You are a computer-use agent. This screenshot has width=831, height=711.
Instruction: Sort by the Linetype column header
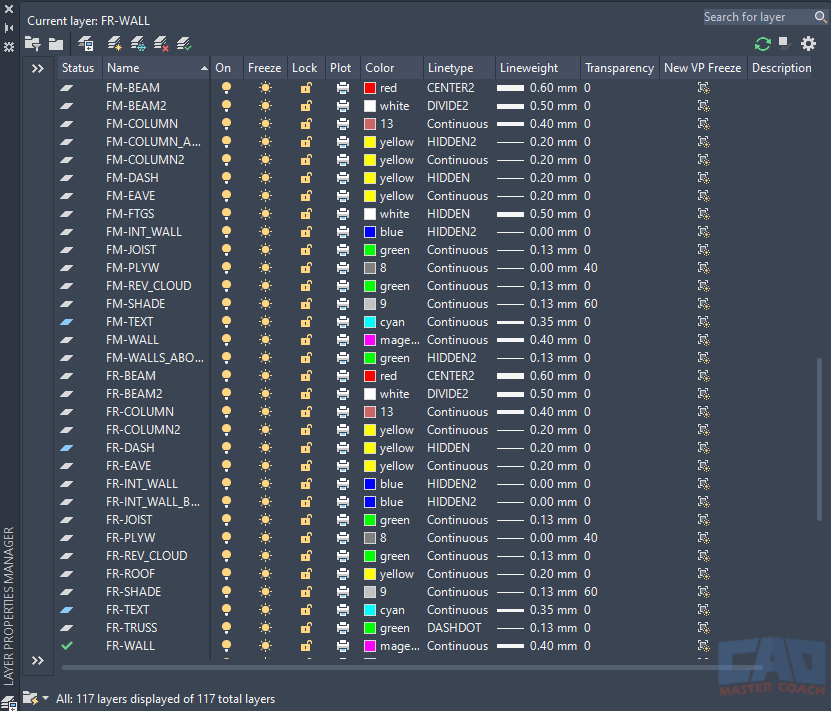pyautogui.click(x=459, y=68)
